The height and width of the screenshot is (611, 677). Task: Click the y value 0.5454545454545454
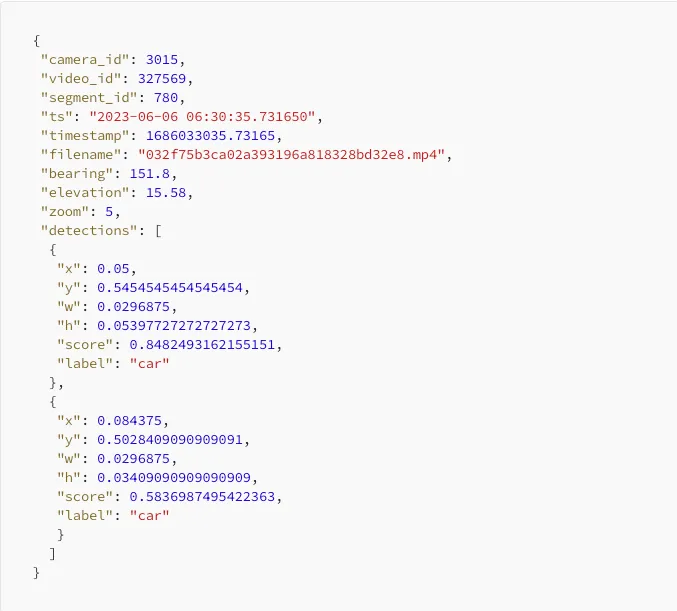[170, 288]
